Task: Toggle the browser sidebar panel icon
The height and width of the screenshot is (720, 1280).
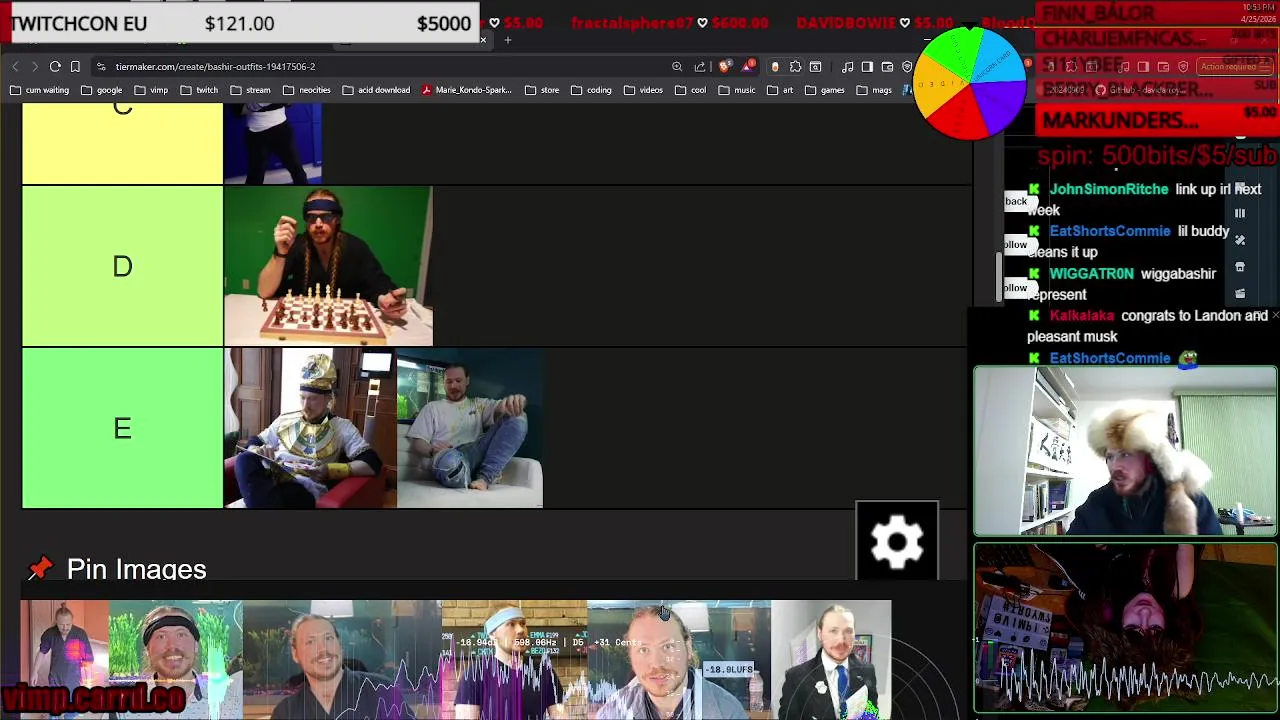Action: pyautogui.click(x=867, y=67)
